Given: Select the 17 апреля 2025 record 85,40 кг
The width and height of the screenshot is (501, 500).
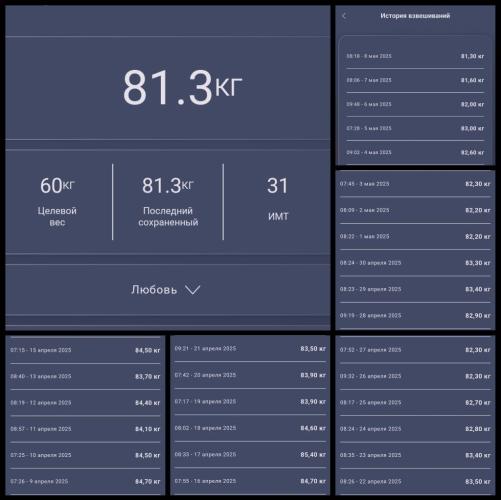Looking at the screenshot, I should click(x=250, y=455).
